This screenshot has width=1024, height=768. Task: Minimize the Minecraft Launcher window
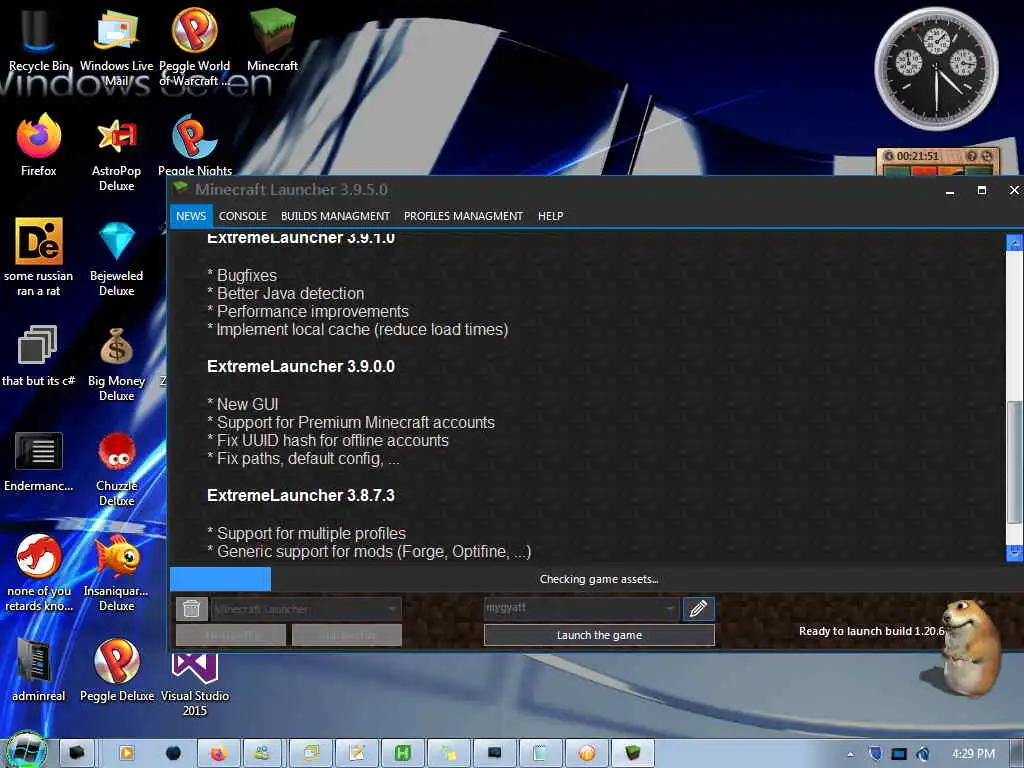click(x=950, y=191)
